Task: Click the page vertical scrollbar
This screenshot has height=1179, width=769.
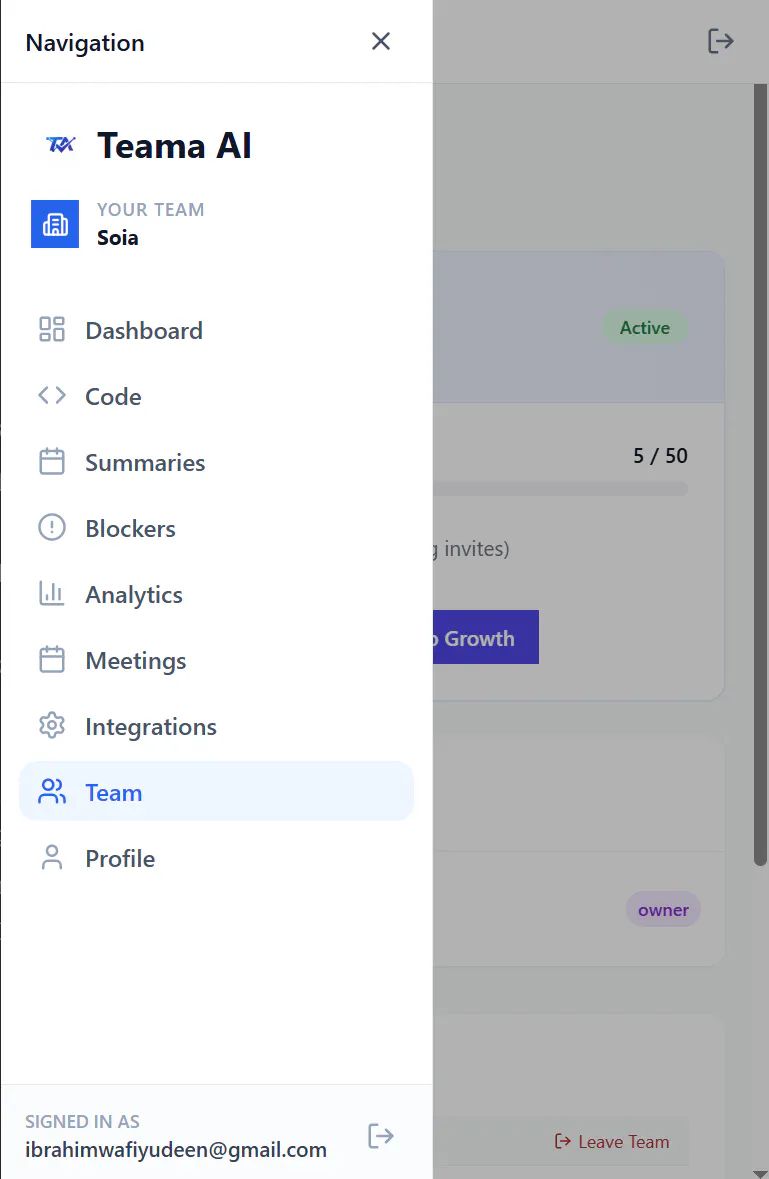Action: coord(761,474)
